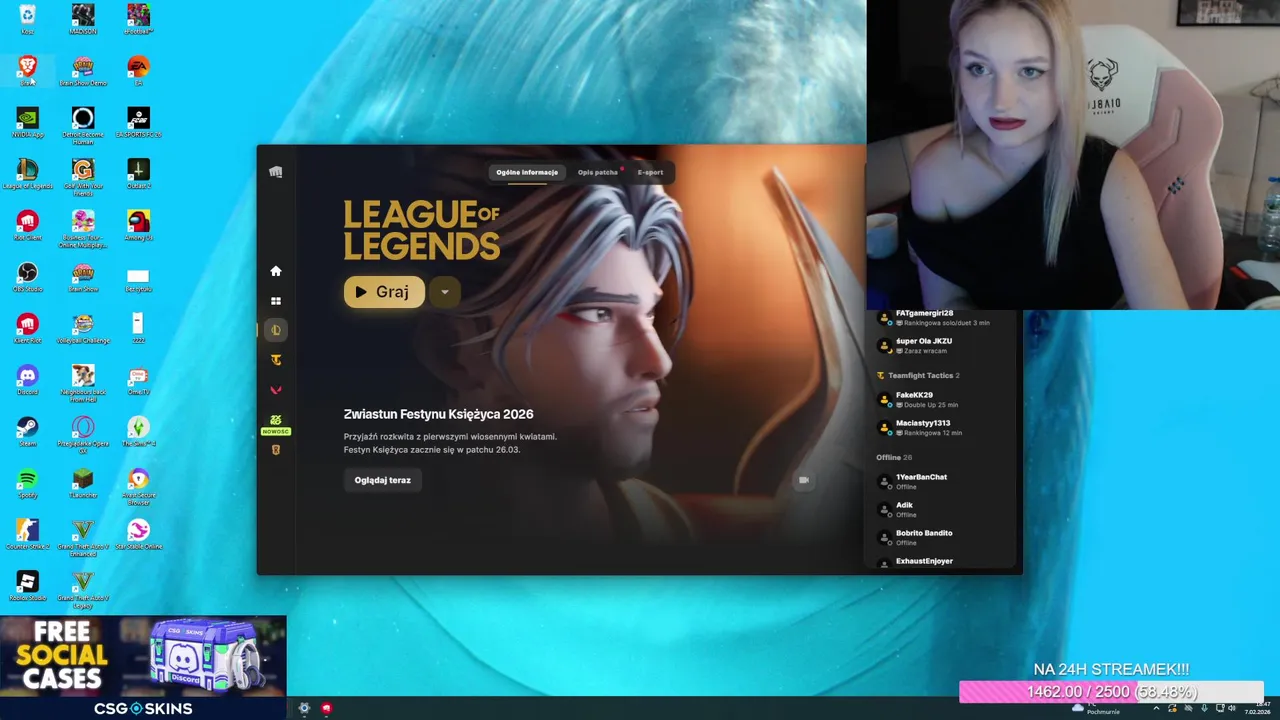Click the FREE SOCIAL CASES banner
This screenshot has width=1280, height=720.
point(143,657)
